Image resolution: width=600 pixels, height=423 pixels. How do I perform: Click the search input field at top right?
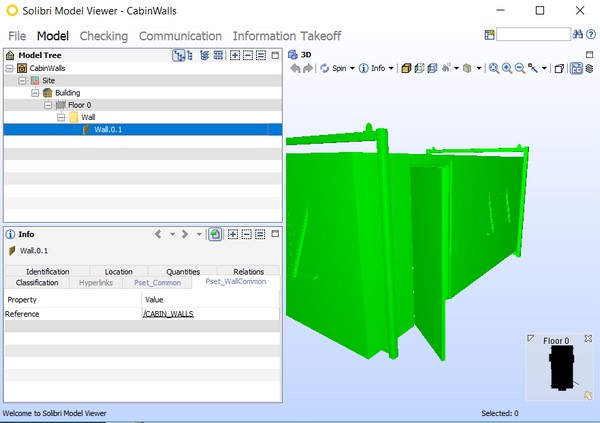click(533, 34)
